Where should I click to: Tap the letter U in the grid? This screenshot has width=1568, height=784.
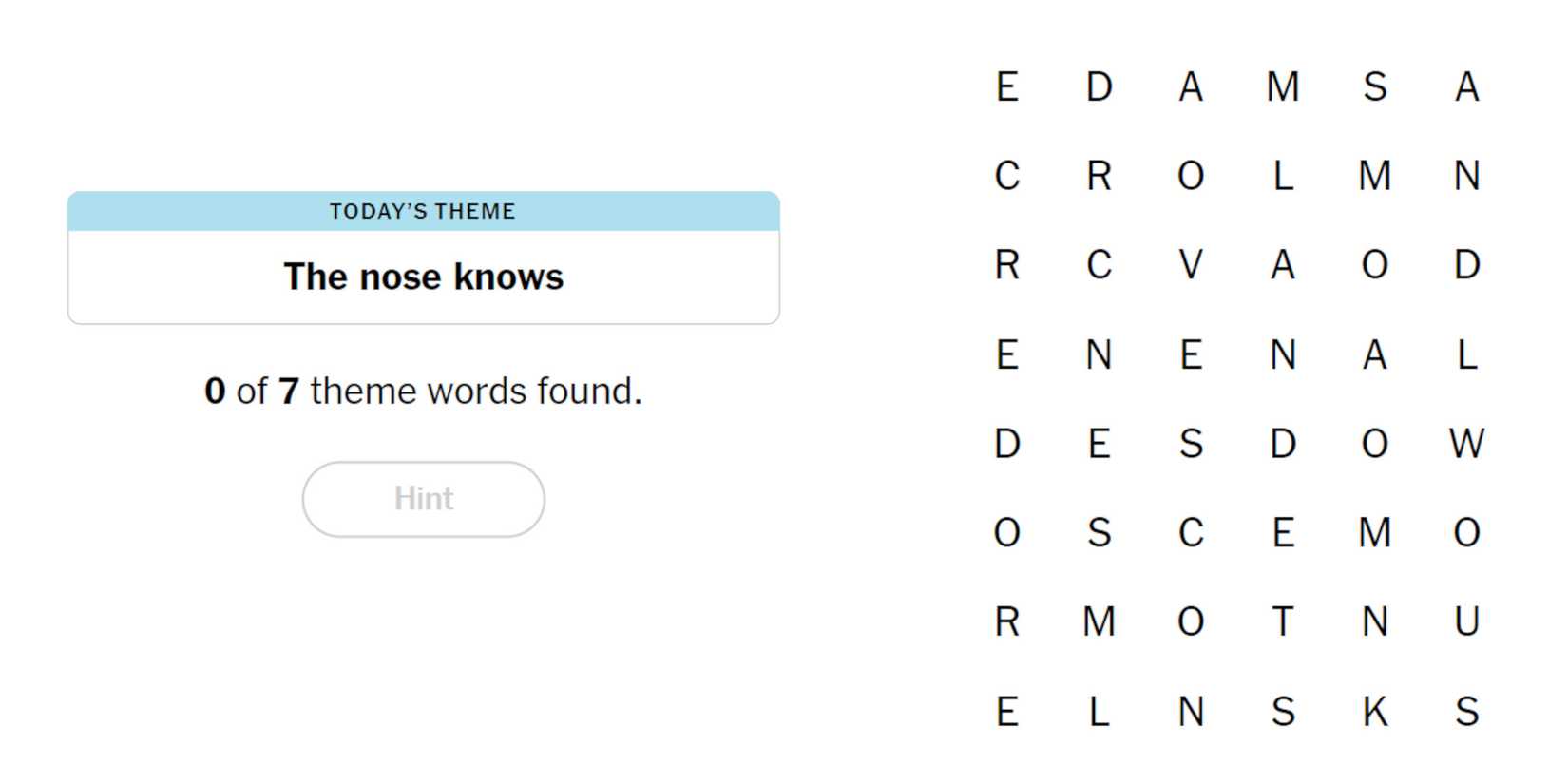pos(1466,622)
